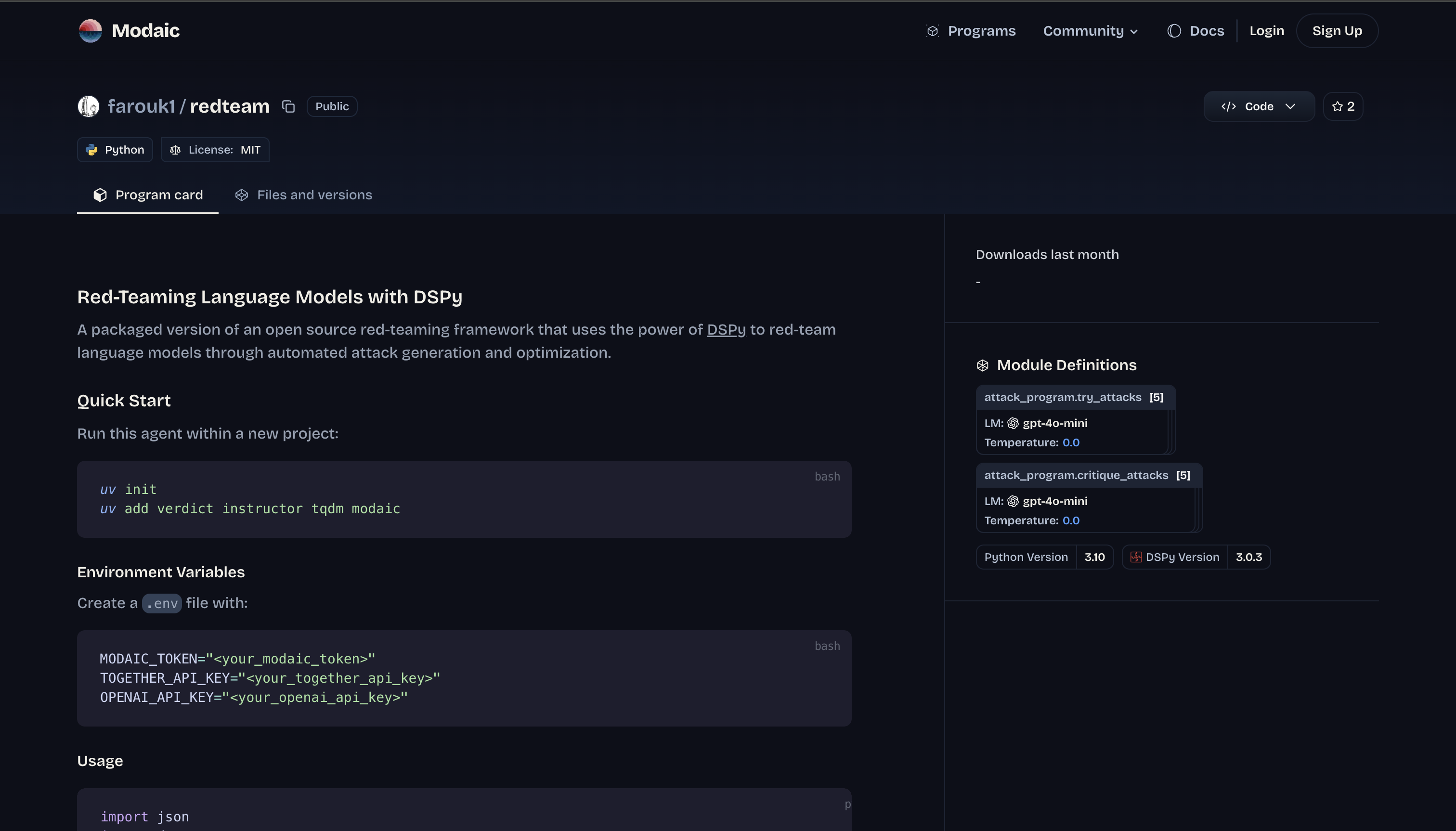Click the bash label on the Quick Start code block
The image size is (1456, 831).
(x=827, y=476)
